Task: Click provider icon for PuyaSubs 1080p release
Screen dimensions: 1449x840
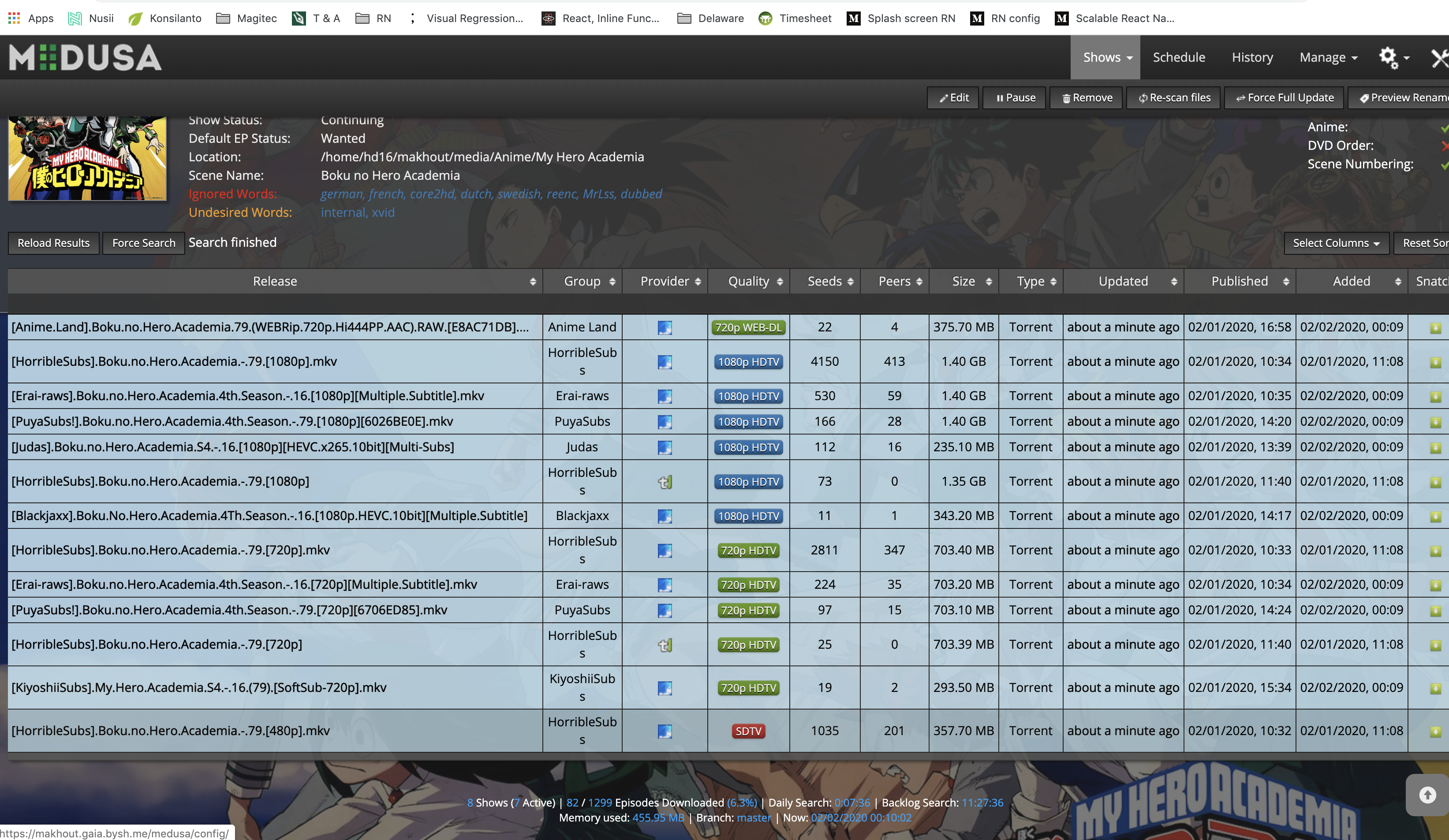Action: [x=665, y=422]
